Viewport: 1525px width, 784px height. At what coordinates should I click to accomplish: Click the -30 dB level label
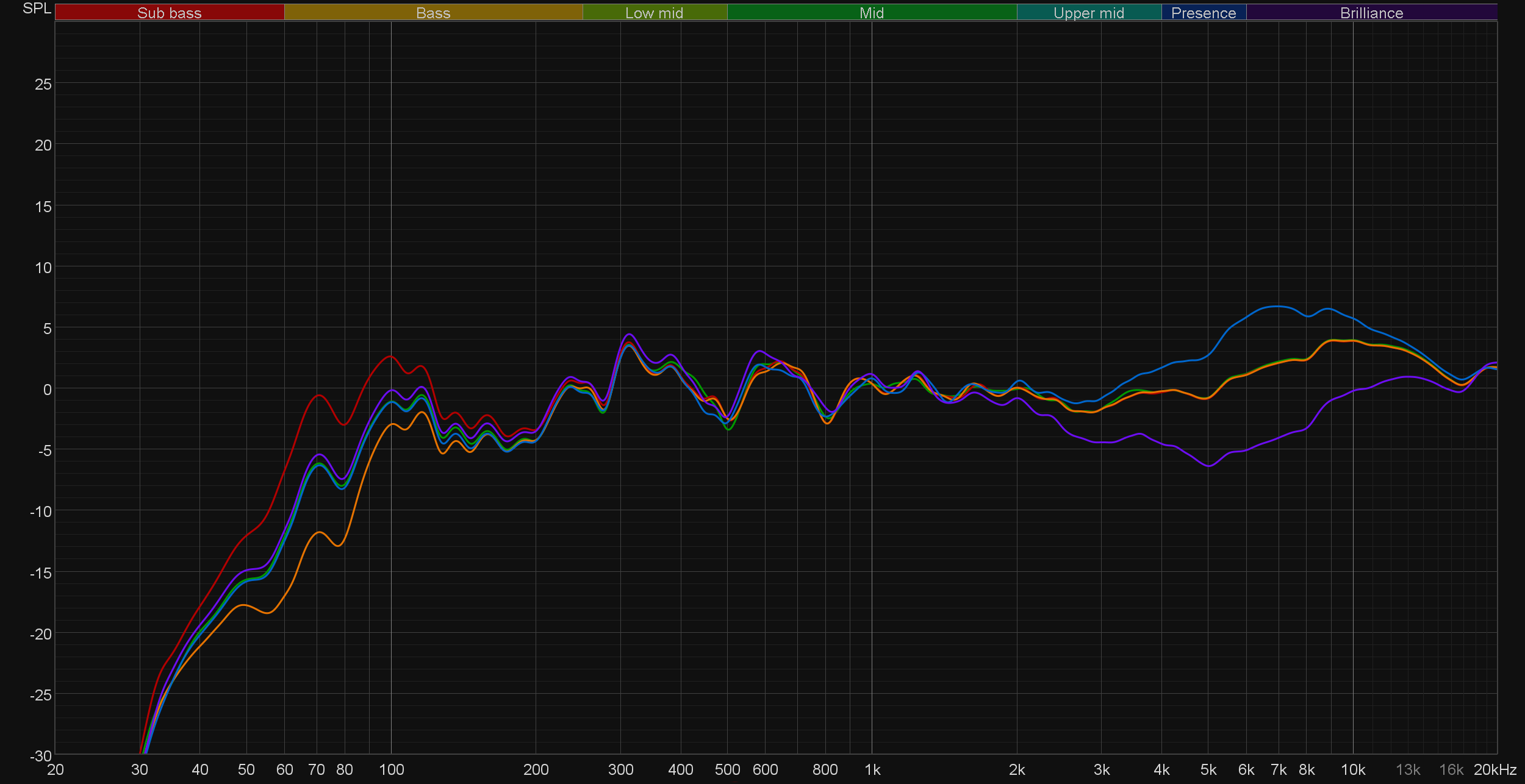tap(41, 756)
